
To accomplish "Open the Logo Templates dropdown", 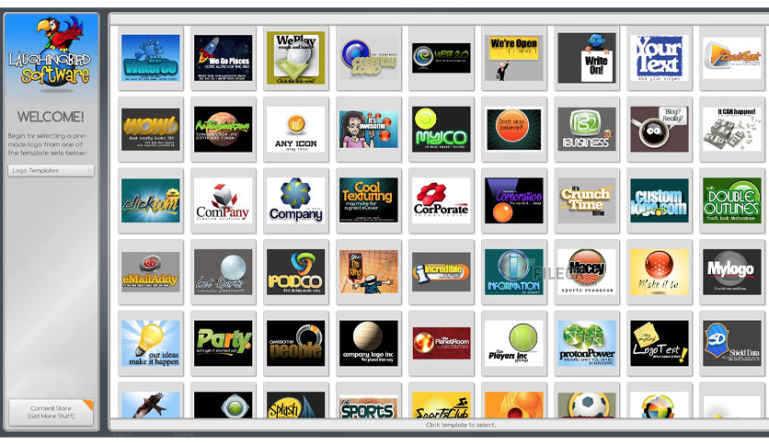I will (50, 170).
